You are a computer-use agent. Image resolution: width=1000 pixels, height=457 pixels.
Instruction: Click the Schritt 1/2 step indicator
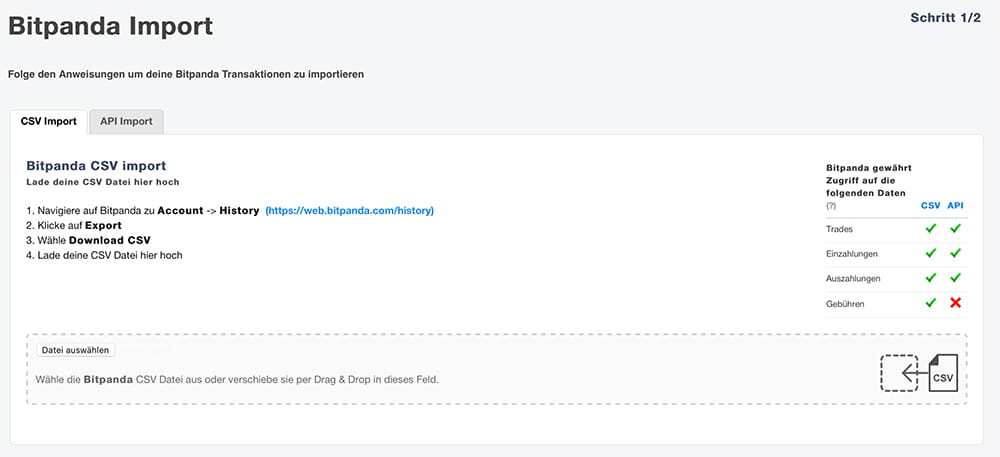pyautogui.click(x=945, y=18)
